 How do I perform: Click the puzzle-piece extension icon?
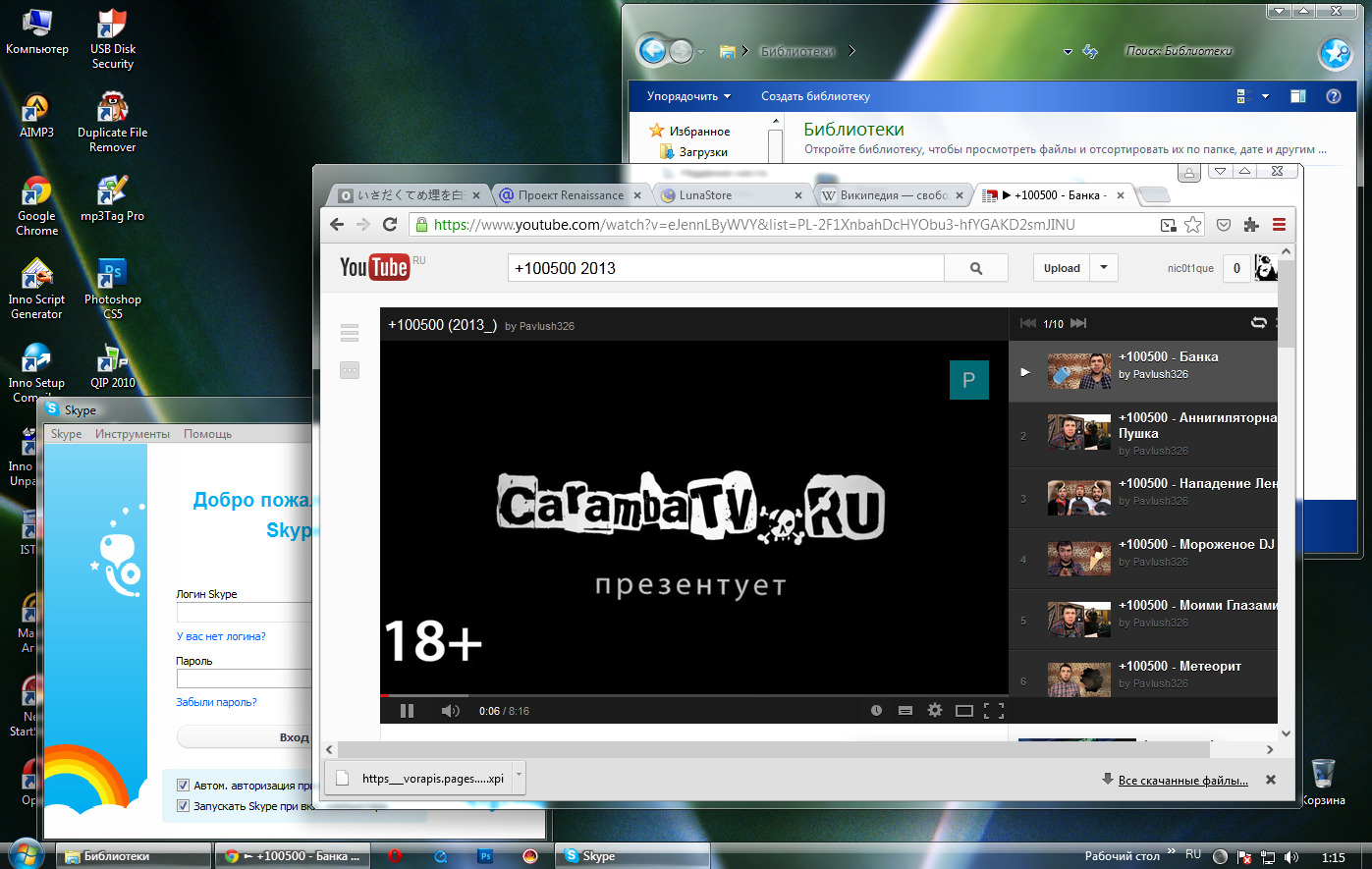1251,225
